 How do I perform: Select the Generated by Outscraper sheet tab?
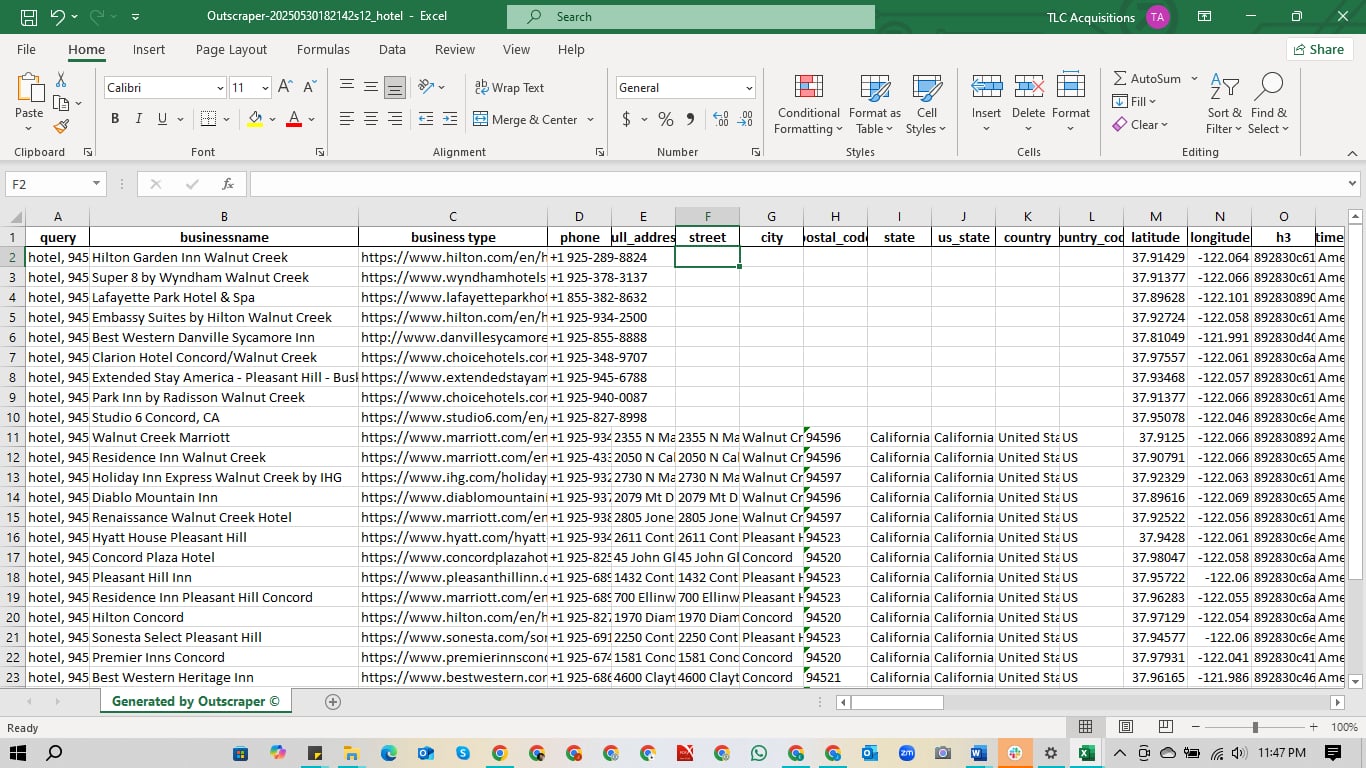(195, 701)
